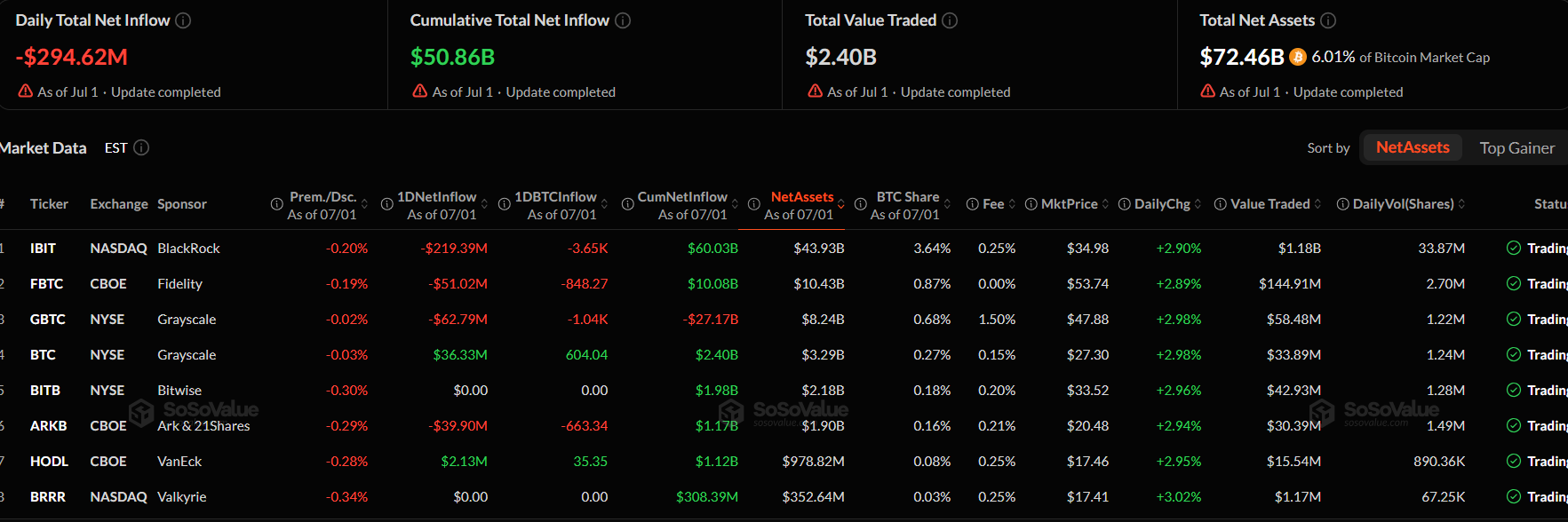Sort by Value Traded column arrows
1568x522 pixels.
(x=1317, y=204)
